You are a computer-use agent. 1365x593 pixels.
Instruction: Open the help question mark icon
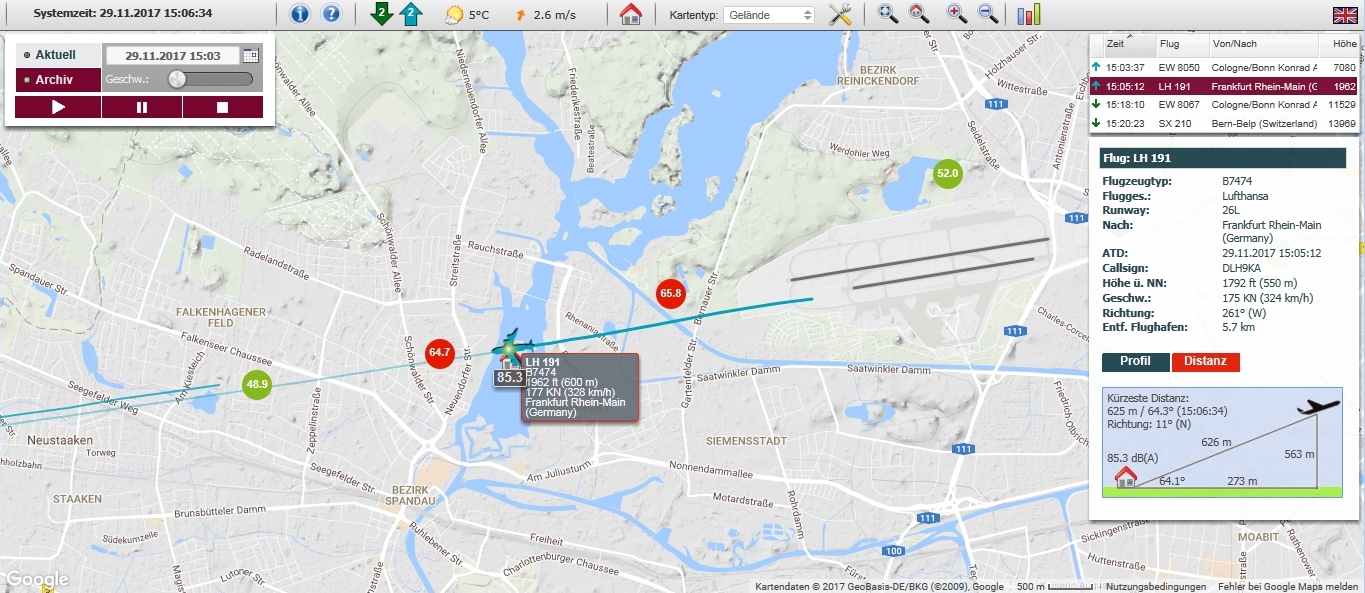pyautogui.click(x=331, y=14)
